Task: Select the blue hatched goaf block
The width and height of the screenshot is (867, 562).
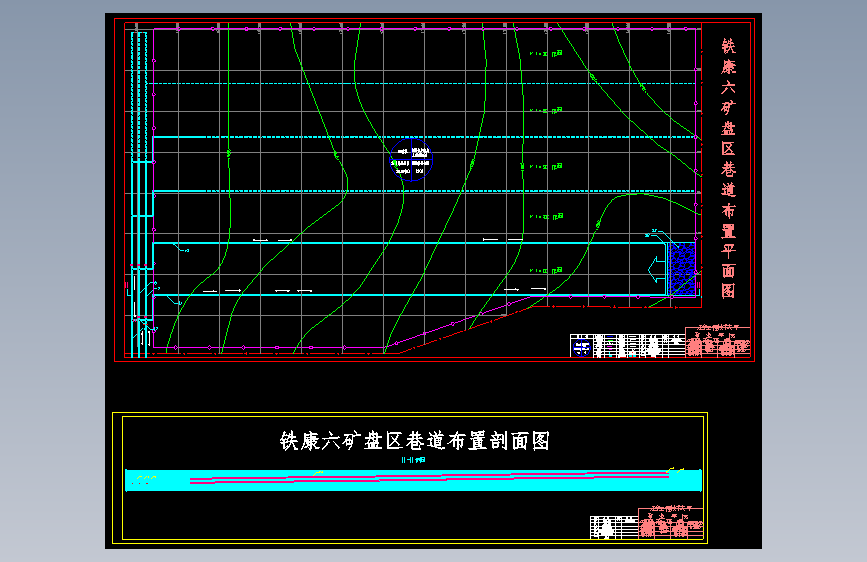Action: pyautogui.click(x=682, y=269)
